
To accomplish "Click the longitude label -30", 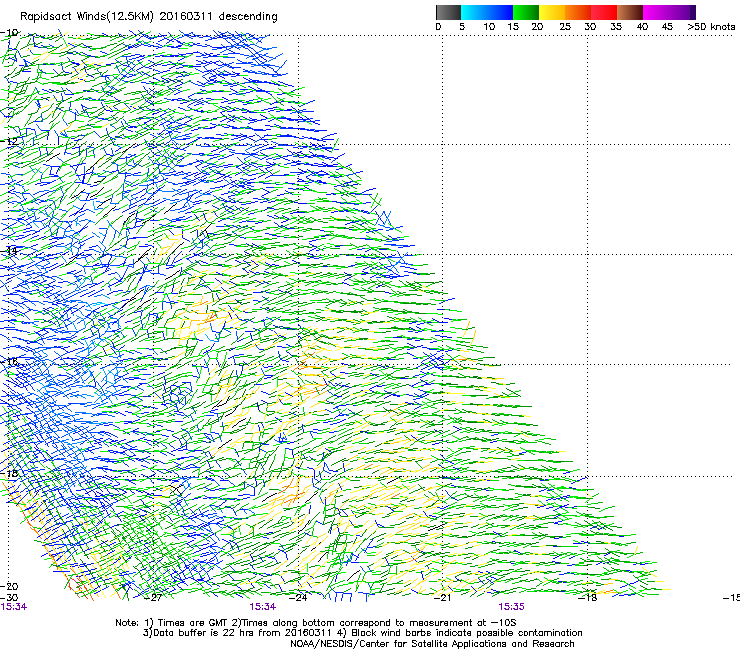I will [x=9, y=598].
